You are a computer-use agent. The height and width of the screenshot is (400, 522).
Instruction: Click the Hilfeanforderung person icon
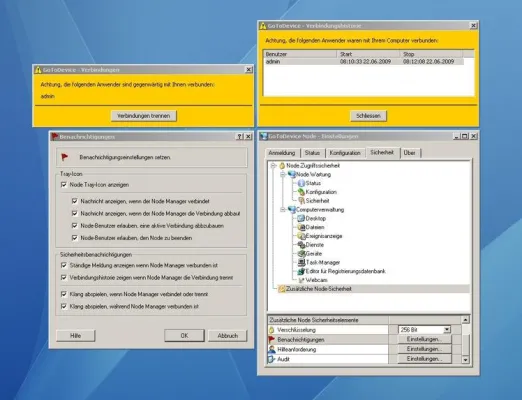coord(272,349)
